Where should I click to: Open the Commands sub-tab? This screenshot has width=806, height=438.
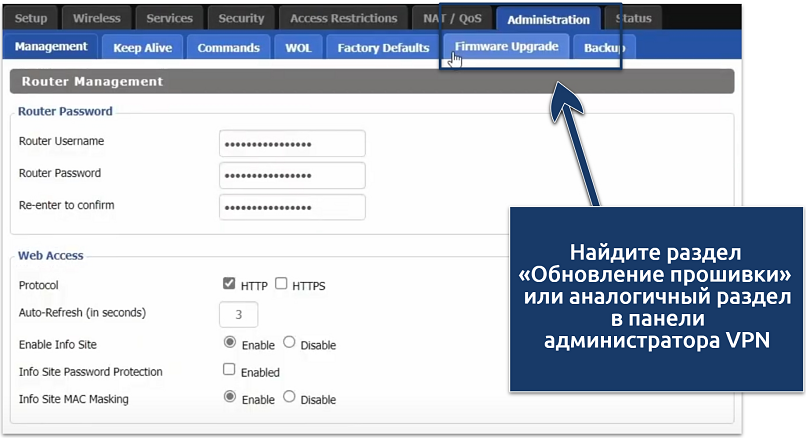pyautogui.click(x=228, y=47)
